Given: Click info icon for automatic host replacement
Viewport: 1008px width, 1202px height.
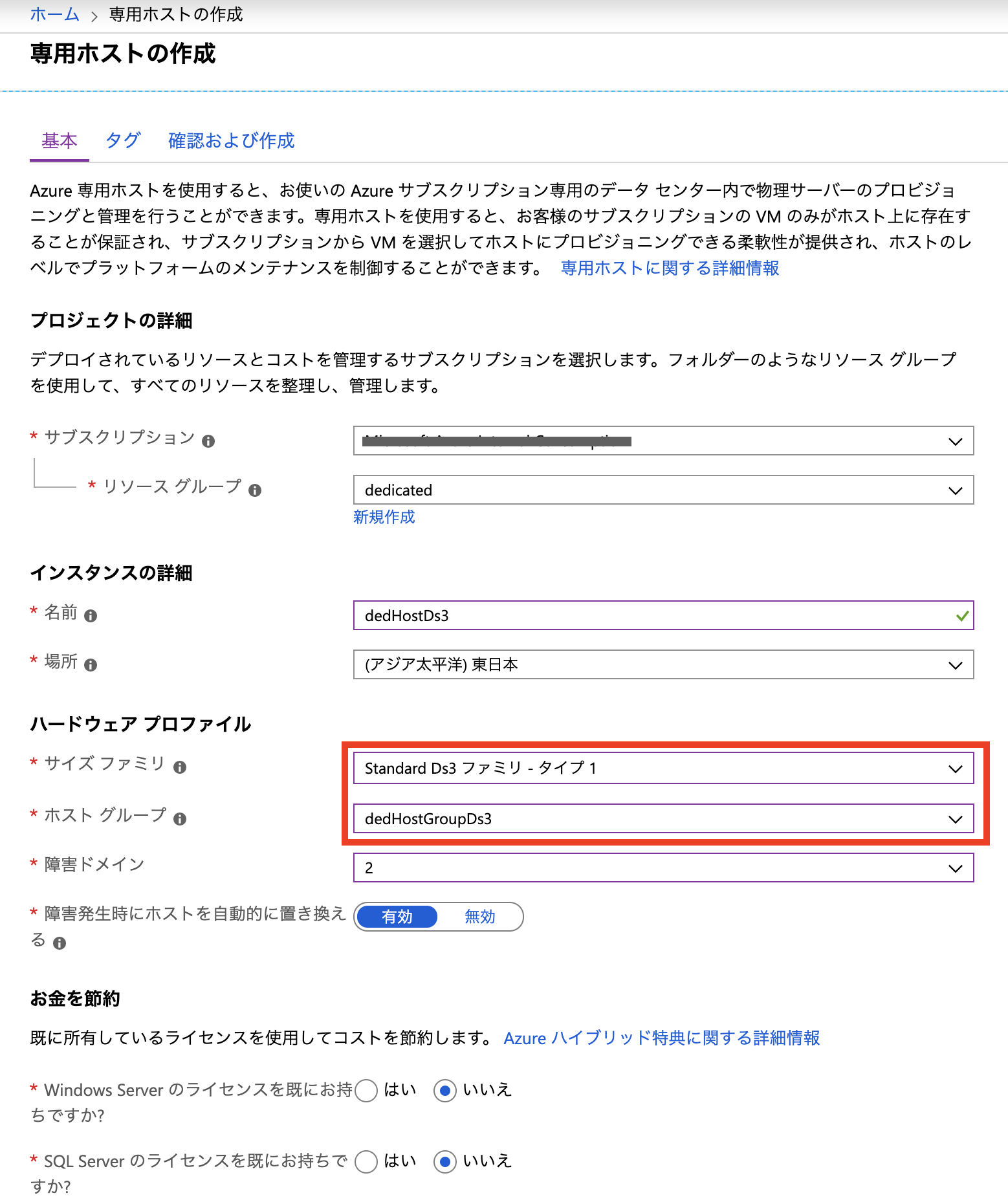Looking at the screenshot, I should click(60, 943).
